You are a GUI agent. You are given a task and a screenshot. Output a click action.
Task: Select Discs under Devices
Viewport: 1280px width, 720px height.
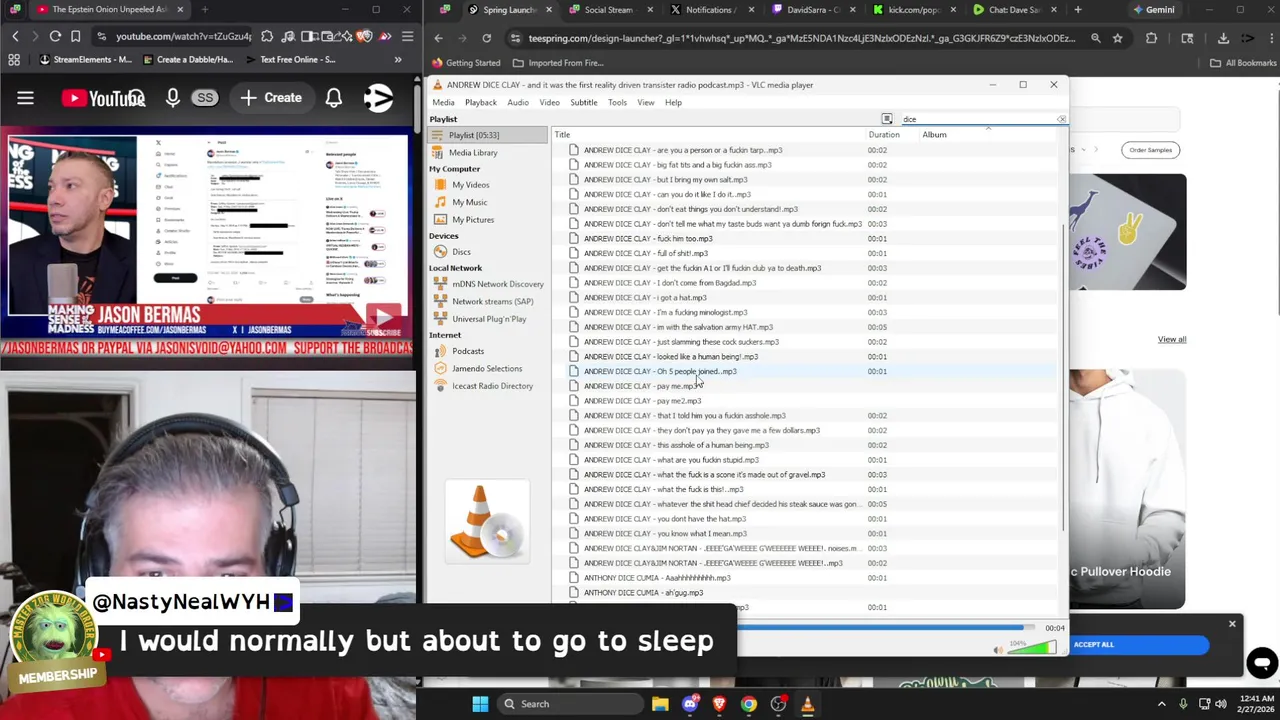[461, 252]
